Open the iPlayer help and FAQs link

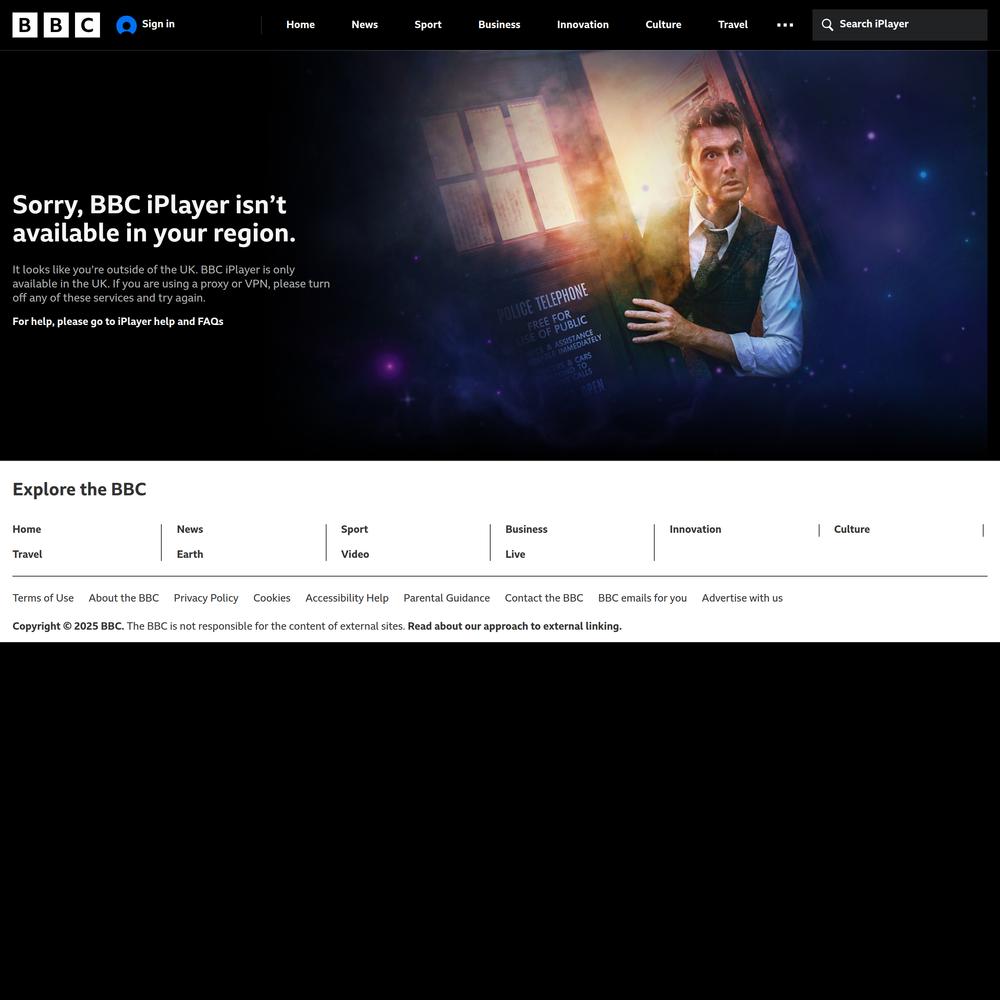[118, 322]
